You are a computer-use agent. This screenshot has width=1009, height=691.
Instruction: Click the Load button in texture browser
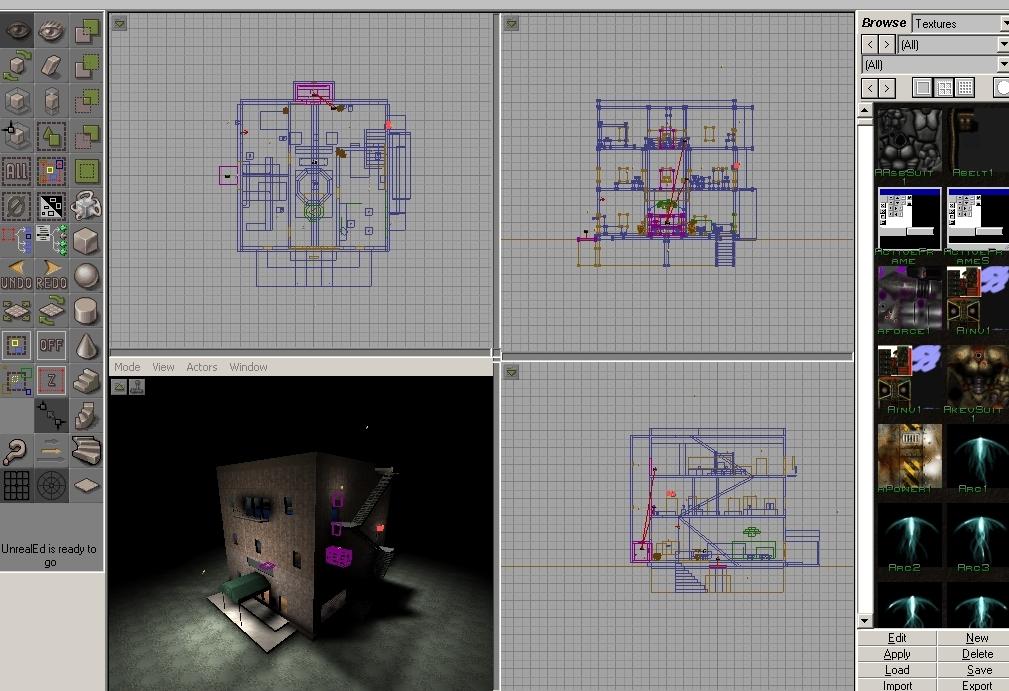click(x=897, y=670)
